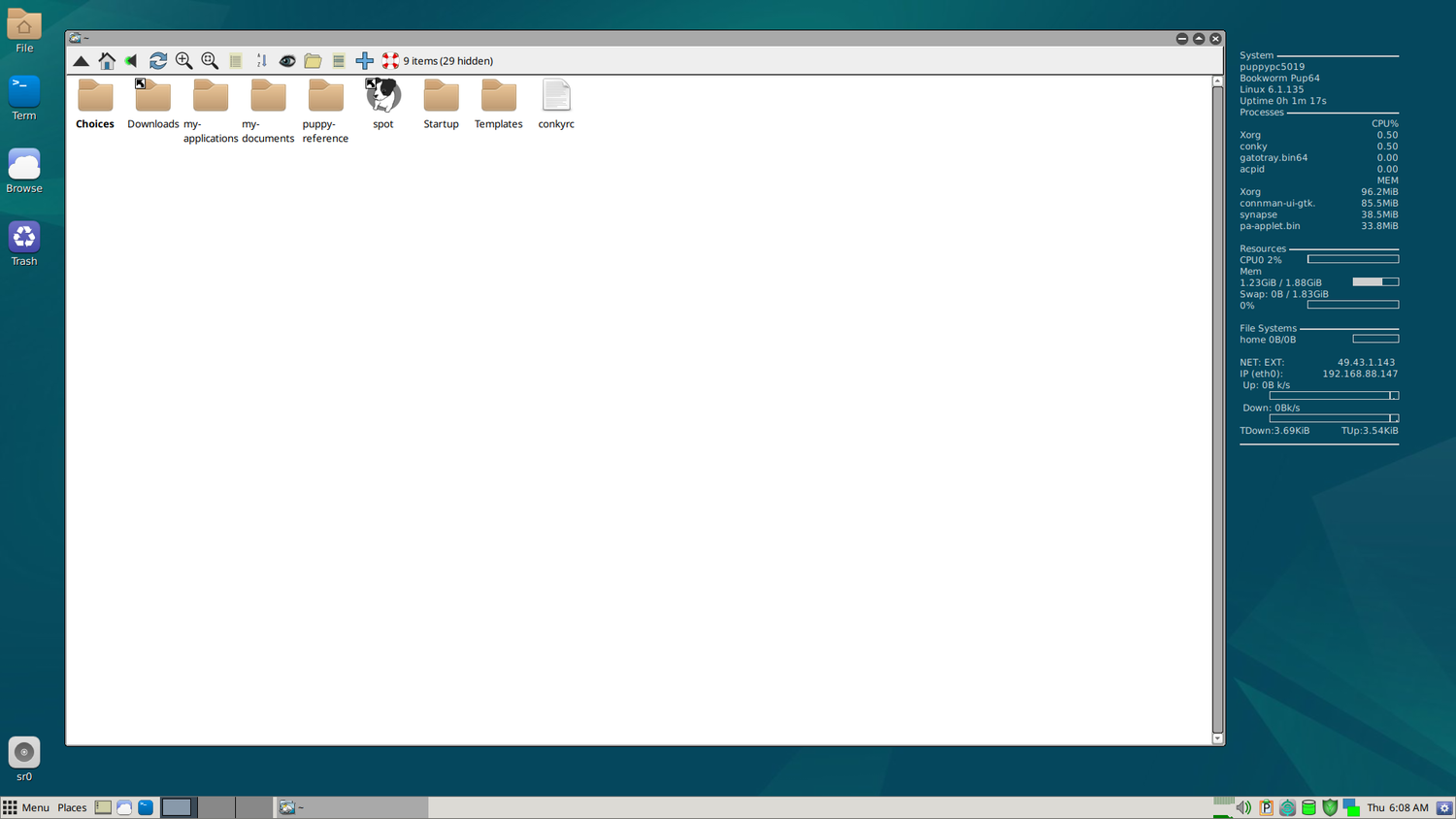Select the Choices folder
Viewport: 1456px width, 819px height.
coord(95,104)
